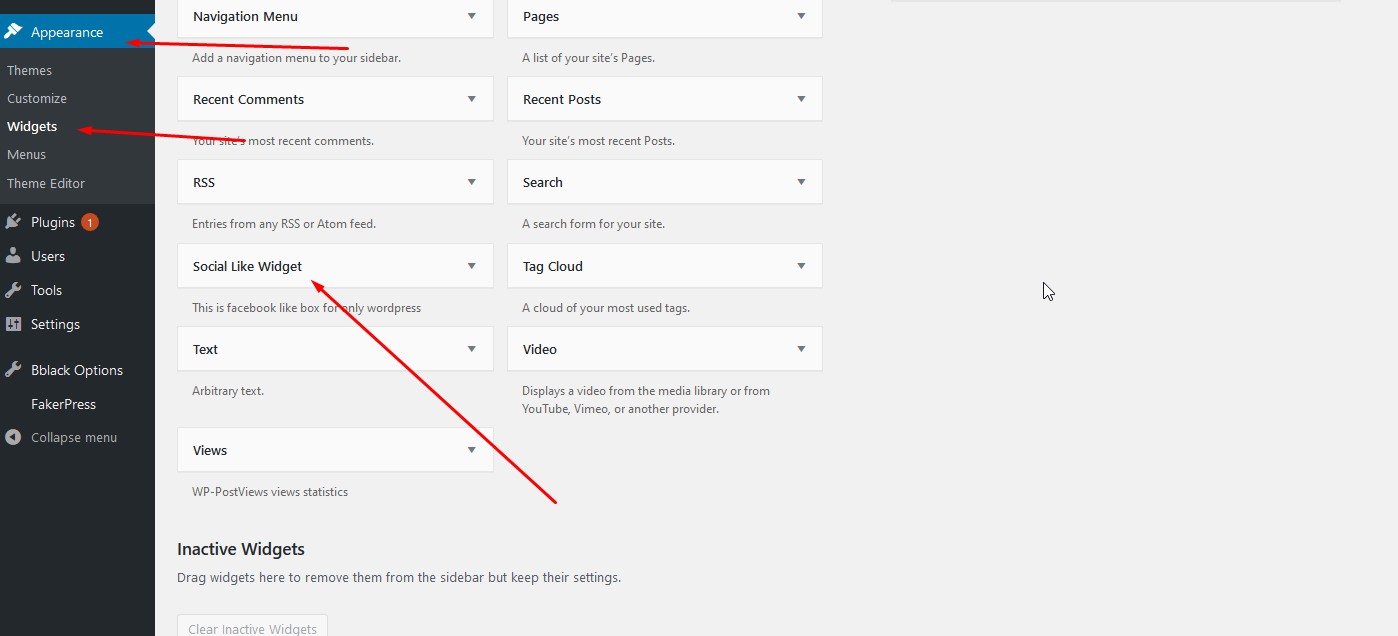Click the Collapse menu link
This screenshot has height=636, width=1398.
pyautogui.click(x=74, y=437)
